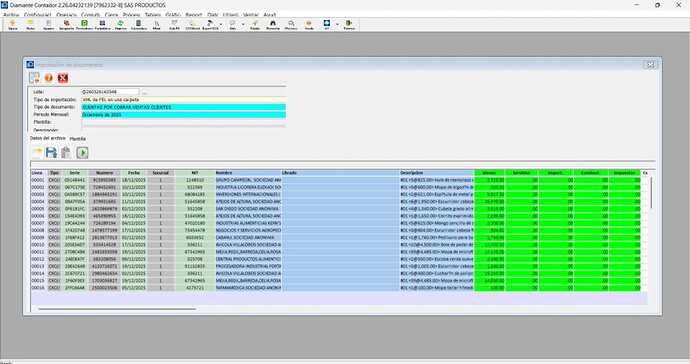This screenshot has height=364, width=690.
Task: Open the Archivo menu
Action: click(x=11, y=15)
